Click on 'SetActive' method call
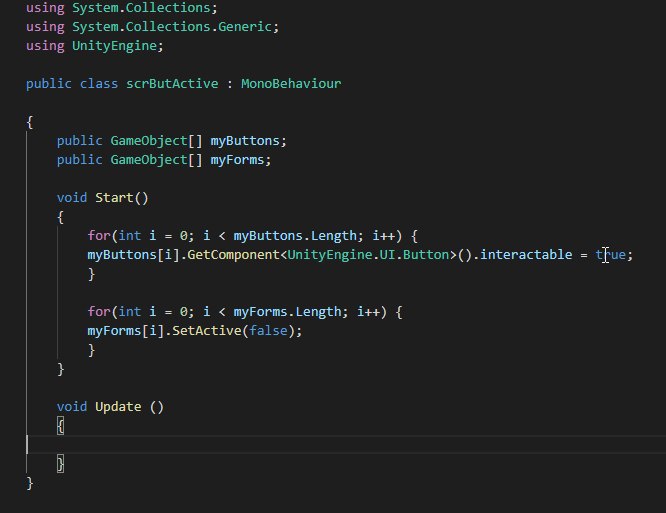This screenshot has width=666, height=513. (207, 331)
